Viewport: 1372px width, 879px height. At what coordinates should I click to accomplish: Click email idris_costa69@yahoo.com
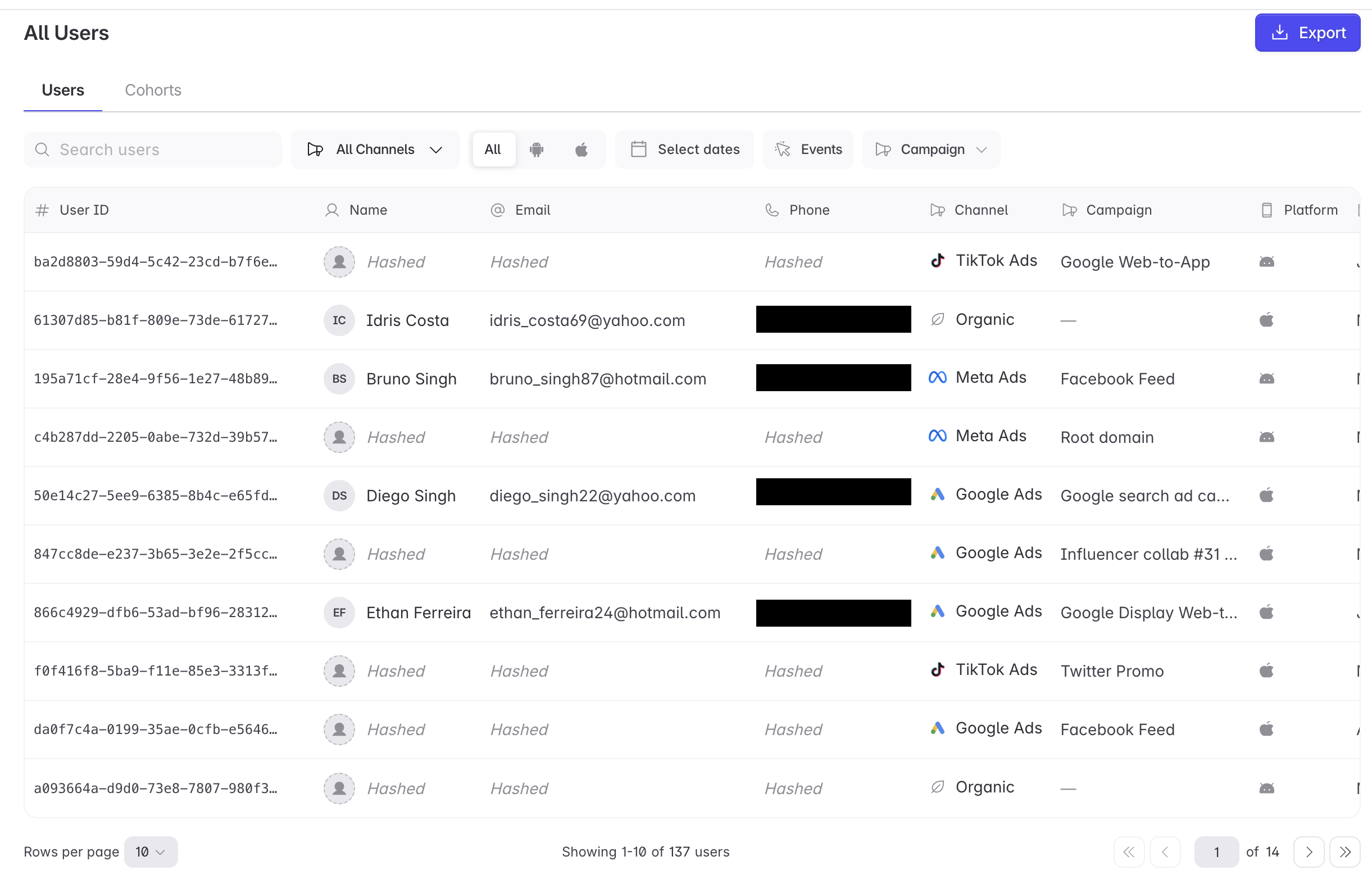(x=587, y=321)
